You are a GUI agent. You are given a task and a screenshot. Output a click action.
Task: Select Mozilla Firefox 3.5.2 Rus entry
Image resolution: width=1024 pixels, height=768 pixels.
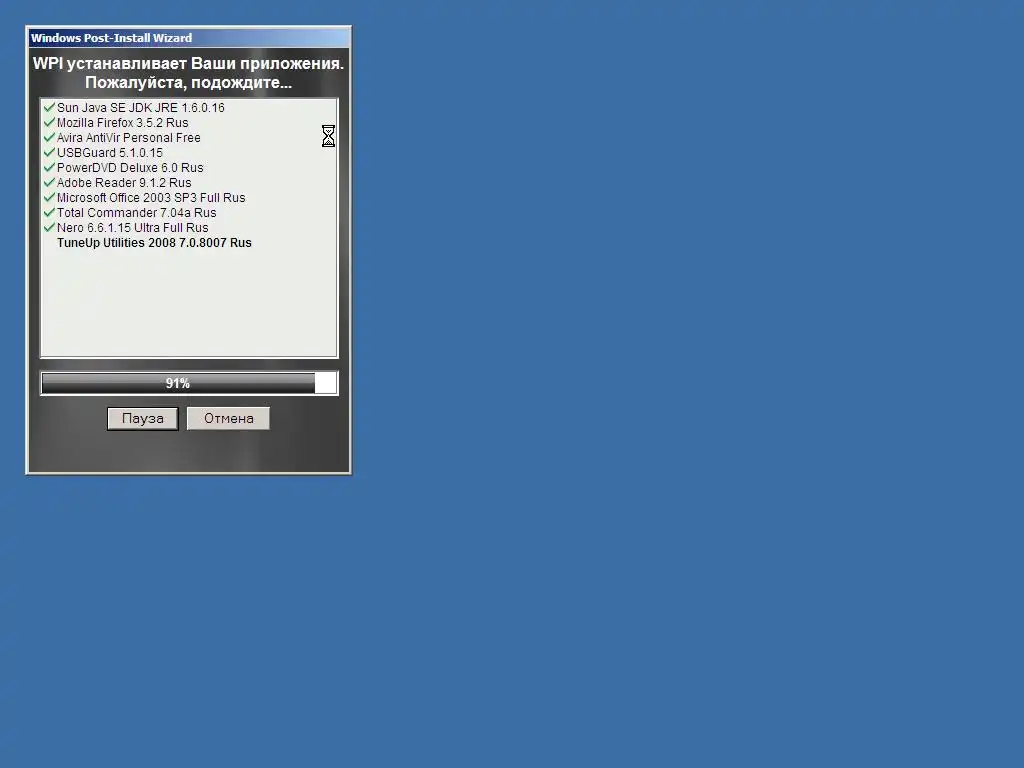pyautogui.click(x=123, y=123)
